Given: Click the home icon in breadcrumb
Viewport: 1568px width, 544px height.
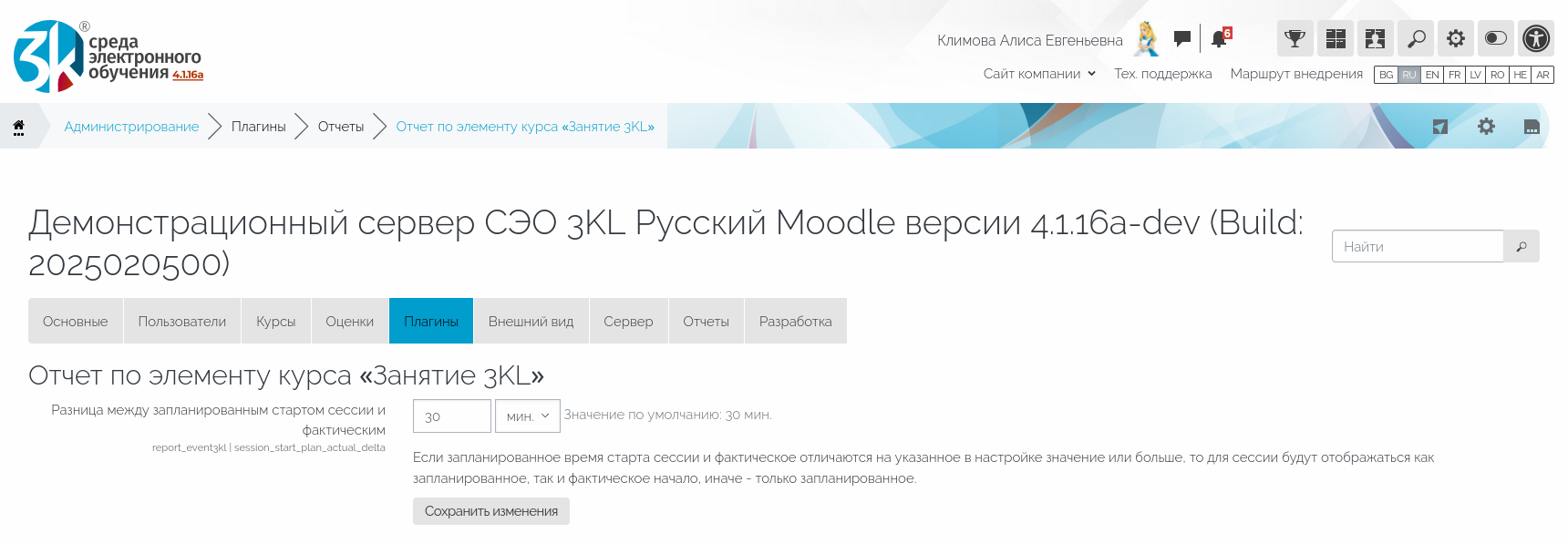Looking at the screenshot, I should coord(18,127).
